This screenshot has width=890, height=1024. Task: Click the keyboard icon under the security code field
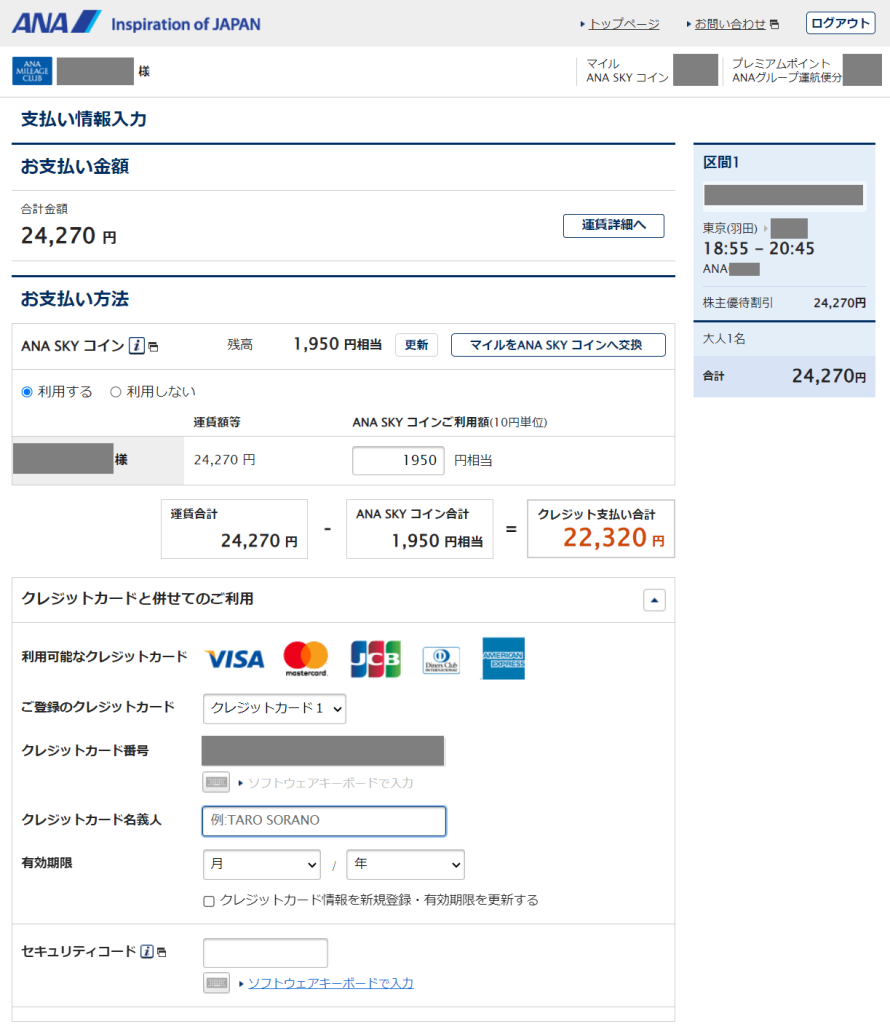click(216, 983)
